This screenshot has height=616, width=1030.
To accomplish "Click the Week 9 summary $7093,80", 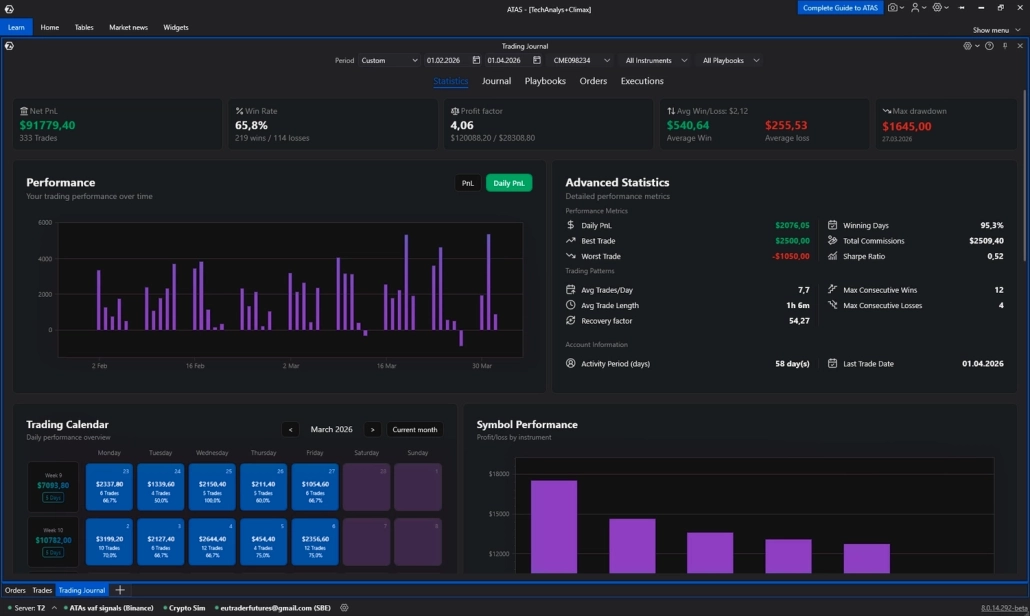I will click(53, 485).
